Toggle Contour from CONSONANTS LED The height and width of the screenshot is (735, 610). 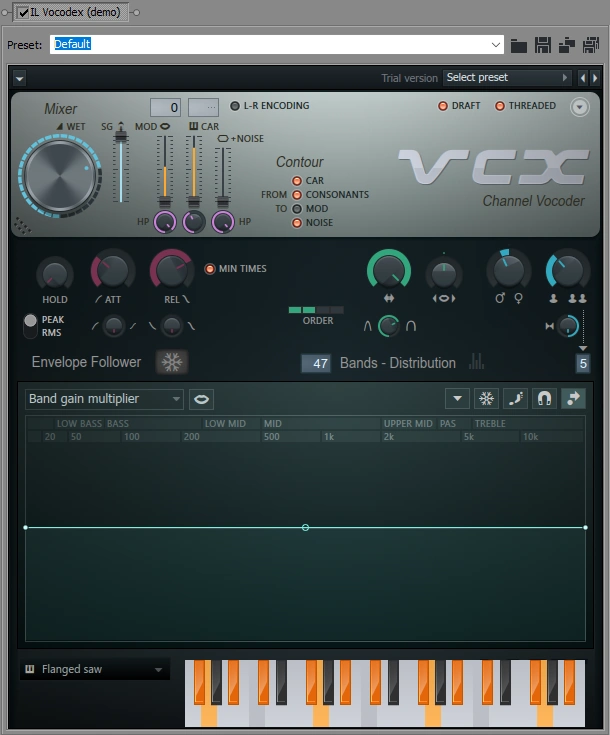click(297, 195)
